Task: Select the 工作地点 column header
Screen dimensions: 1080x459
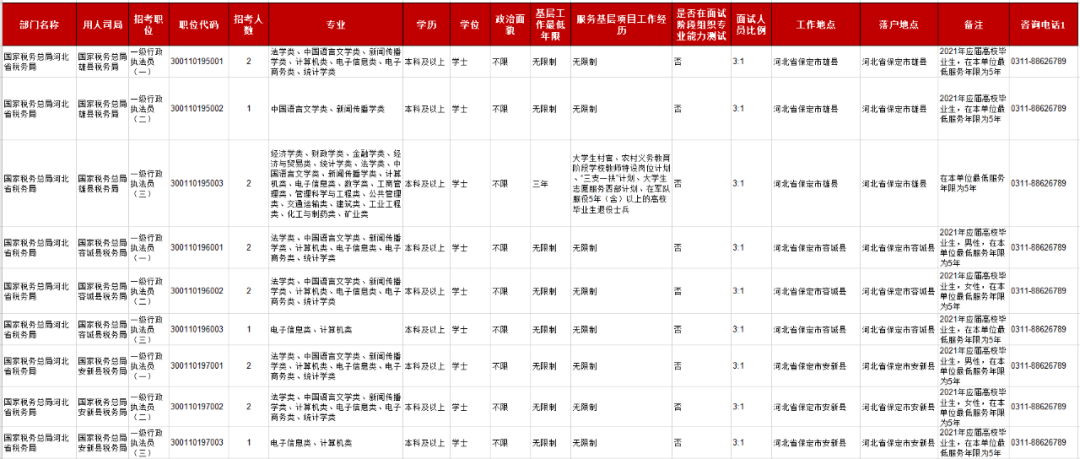Action: tap(816, 24)
